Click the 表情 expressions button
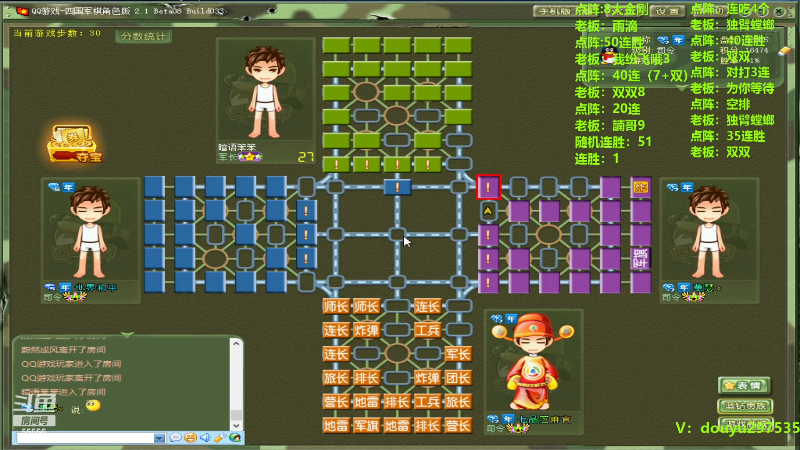800x450 pixels. click(744, 385)
